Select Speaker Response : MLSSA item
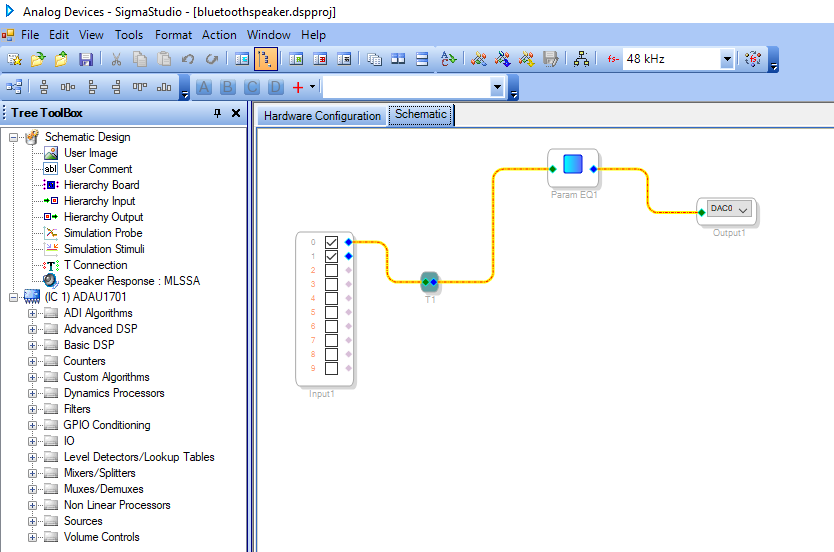This screenshot has height=552, width=834. 132,281
